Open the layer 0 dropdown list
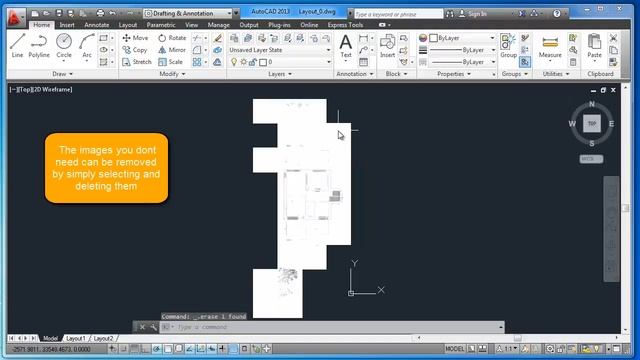 pos(280,62)
